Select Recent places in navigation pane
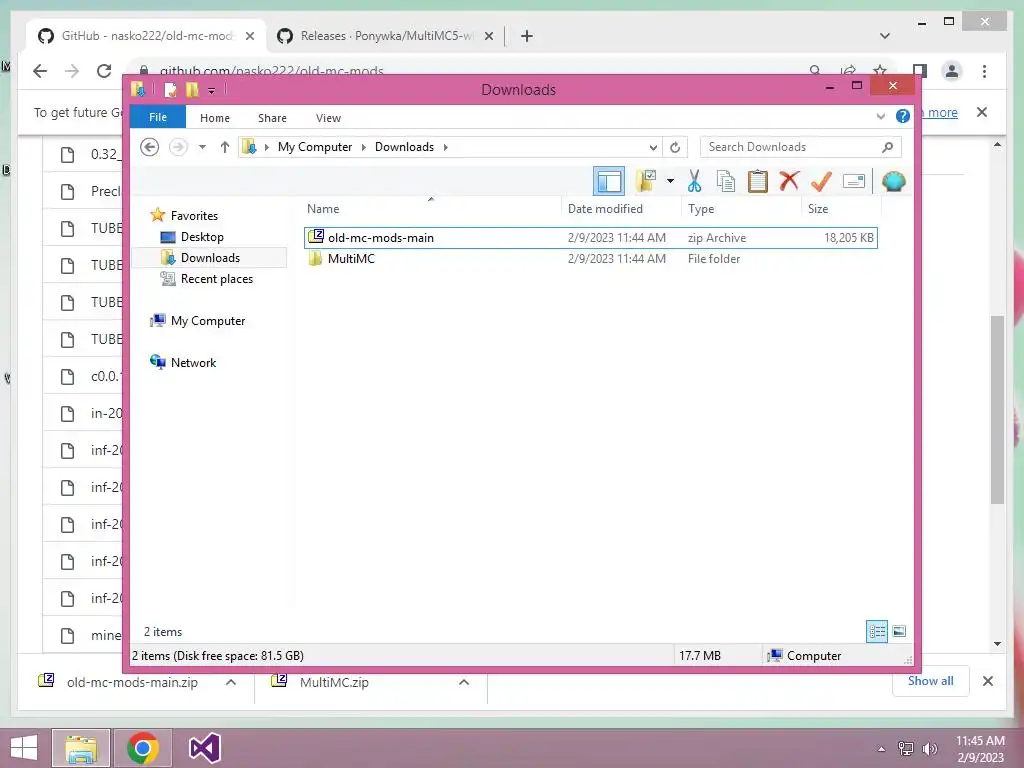1024x768 pixels. [216, 279]
